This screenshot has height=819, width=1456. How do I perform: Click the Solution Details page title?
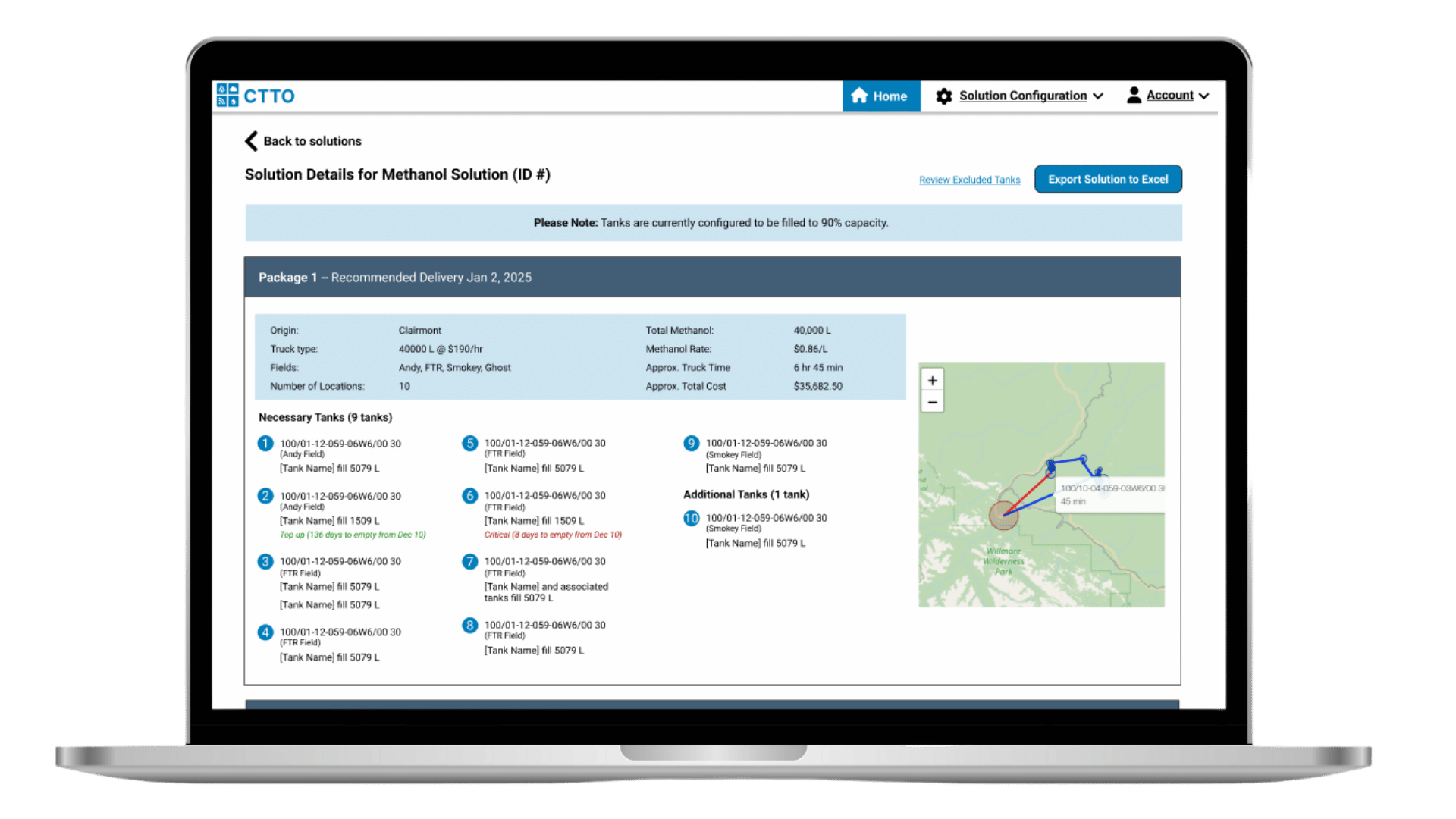click(x=397, y=175)
